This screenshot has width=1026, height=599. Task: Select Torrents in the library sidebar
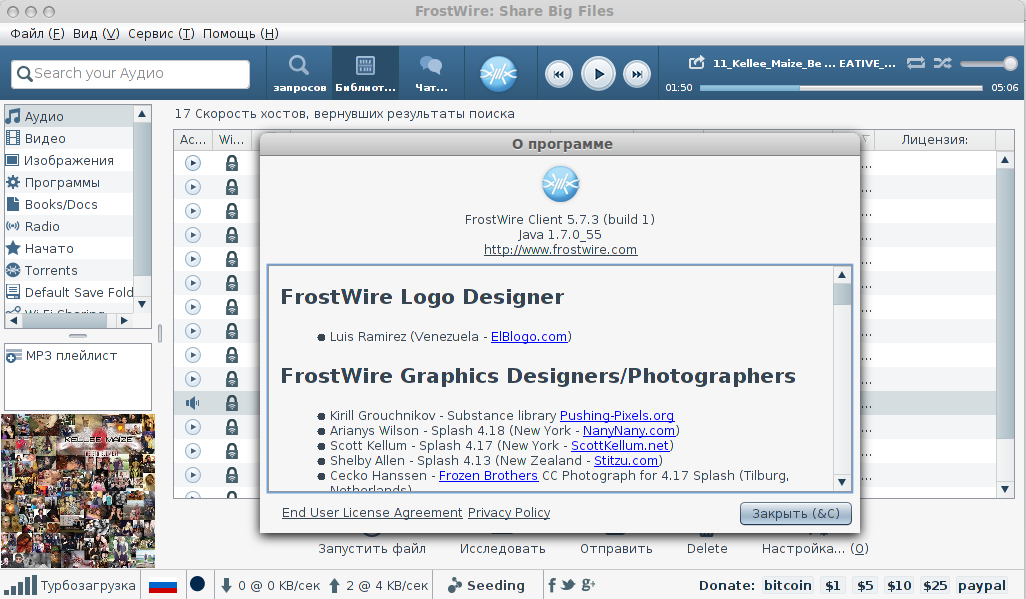point(69,270)
